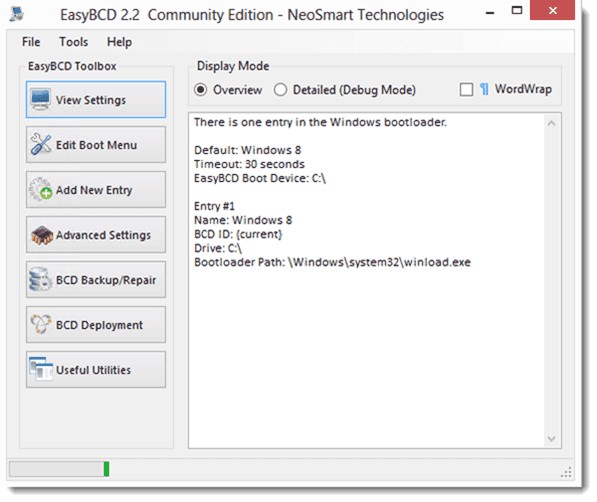597x502 pixels.
Task: Click the 'EasyBCD Boot Device: C:\' line
Action: pyautogui.click(x=260, y=178)
